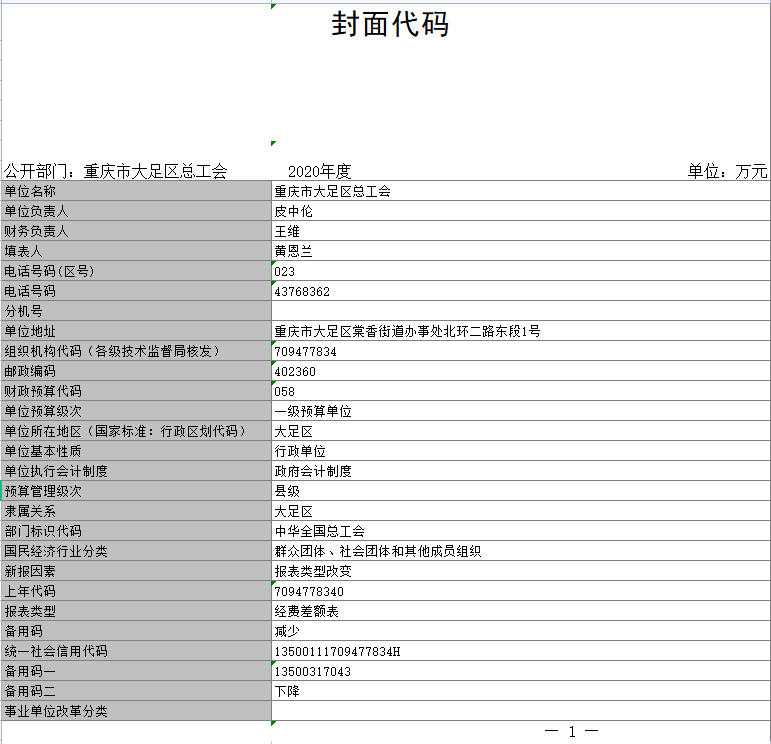The width and height of the screenshot is (771, 744).
Task: Click the 单位负责人 label cell
Action: tap(136, 211)
